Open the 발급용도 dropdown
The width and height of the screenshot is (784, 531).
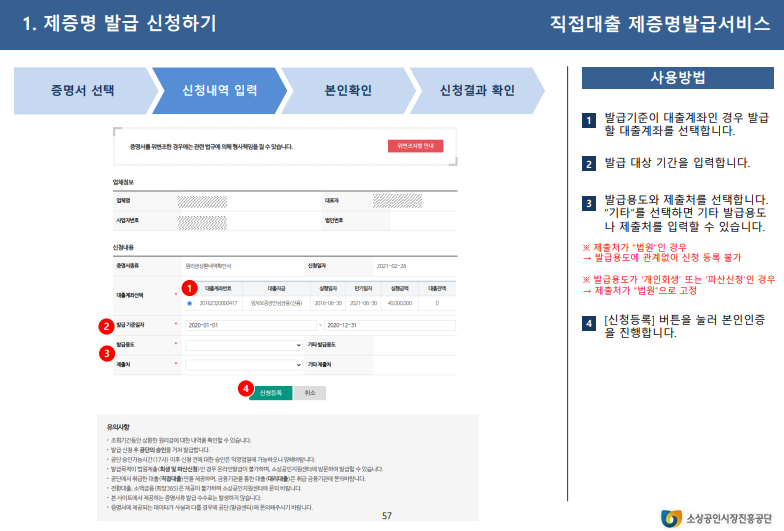point(244,345)
